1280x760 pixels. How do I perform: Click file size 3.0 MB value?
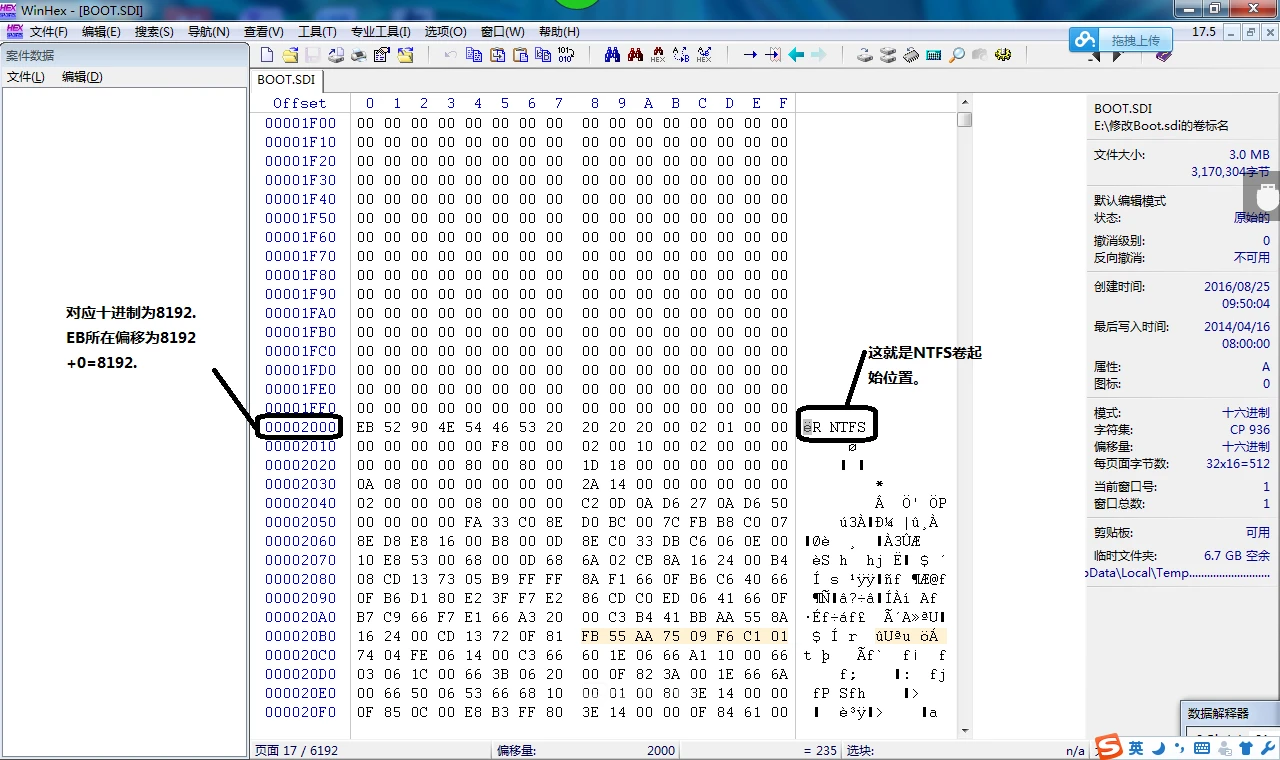pos(1249,155)
